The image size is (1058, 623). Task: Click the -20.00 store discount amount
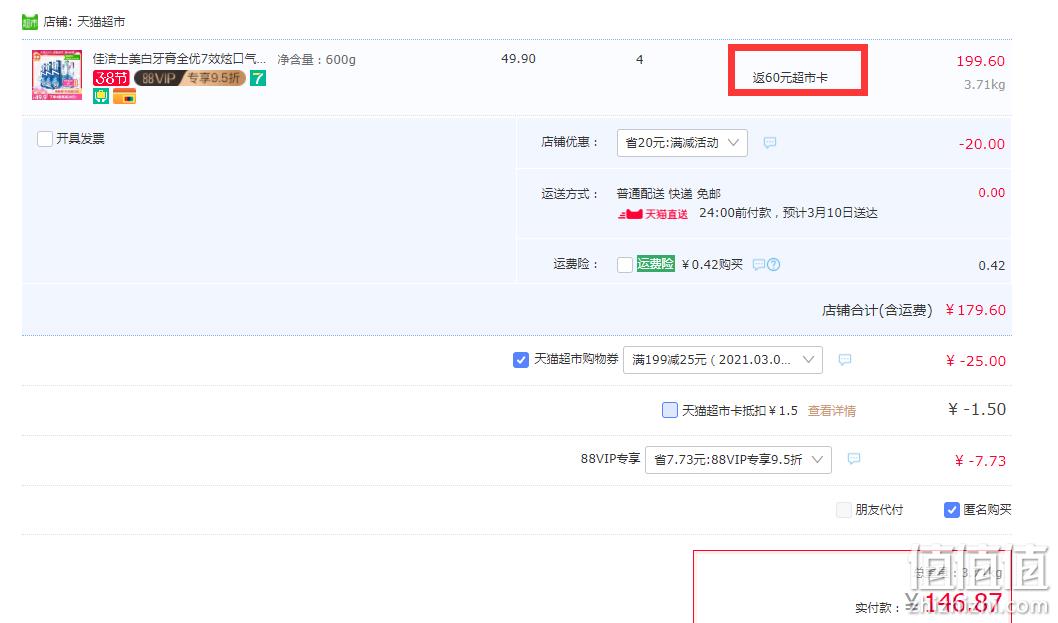click(982, 144)
